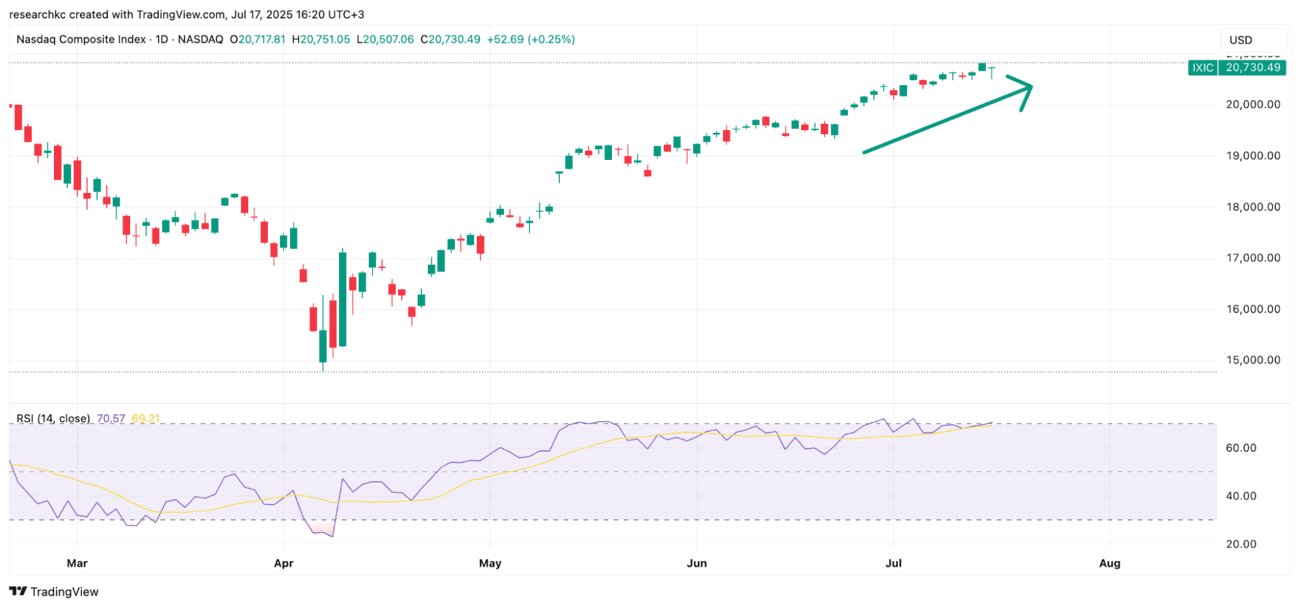This screenshot has width=1300, height=608.
Task: Click the 19,000.00 price axis label
Action: coord(1254,155)
